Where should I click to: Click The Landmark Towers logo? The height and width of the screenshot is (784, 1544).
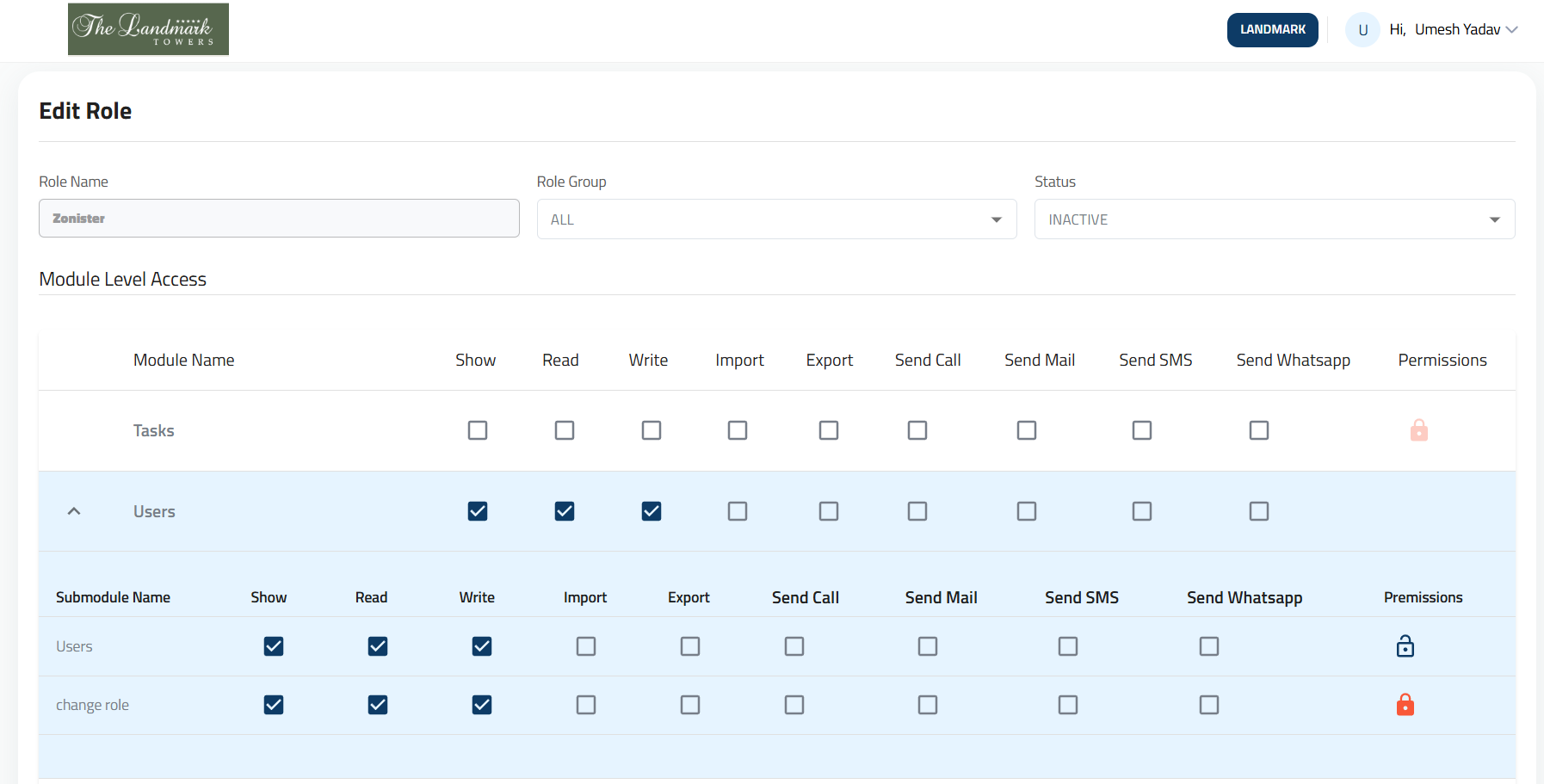point(147,28)
